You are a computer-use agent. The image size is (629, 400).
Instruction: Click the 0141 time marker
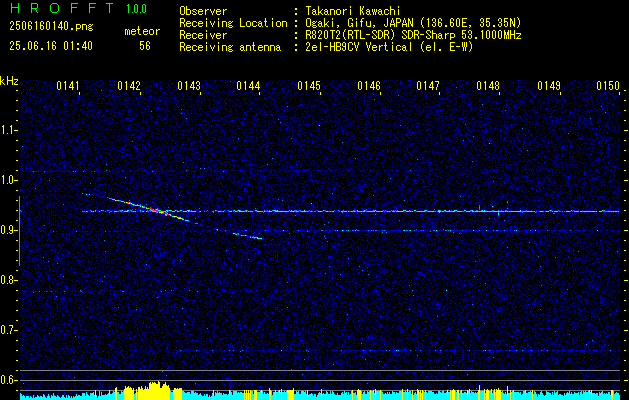click(x=68, y=86)
